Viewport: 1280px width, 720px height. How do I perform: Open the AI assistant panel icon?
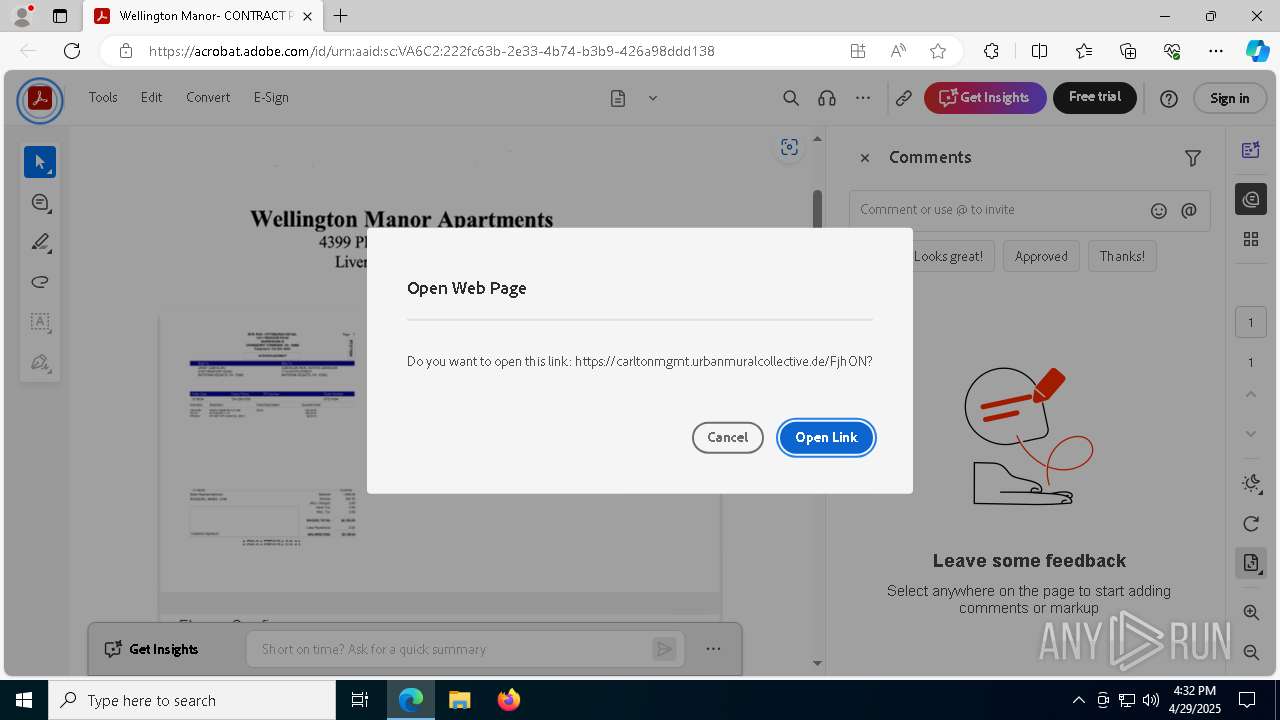1251,150
